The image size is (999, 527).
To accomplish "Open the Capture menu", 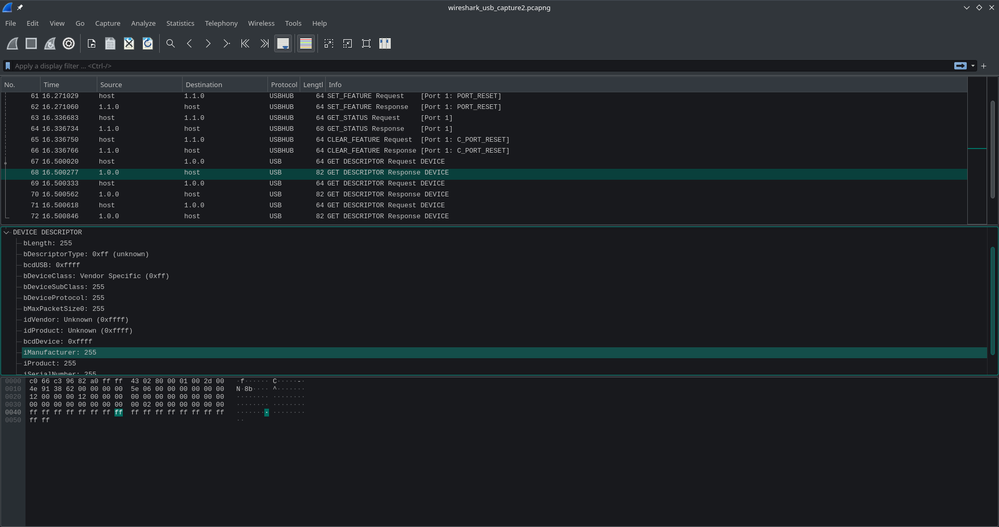I will pyautogui.click(x=108, y=23).
